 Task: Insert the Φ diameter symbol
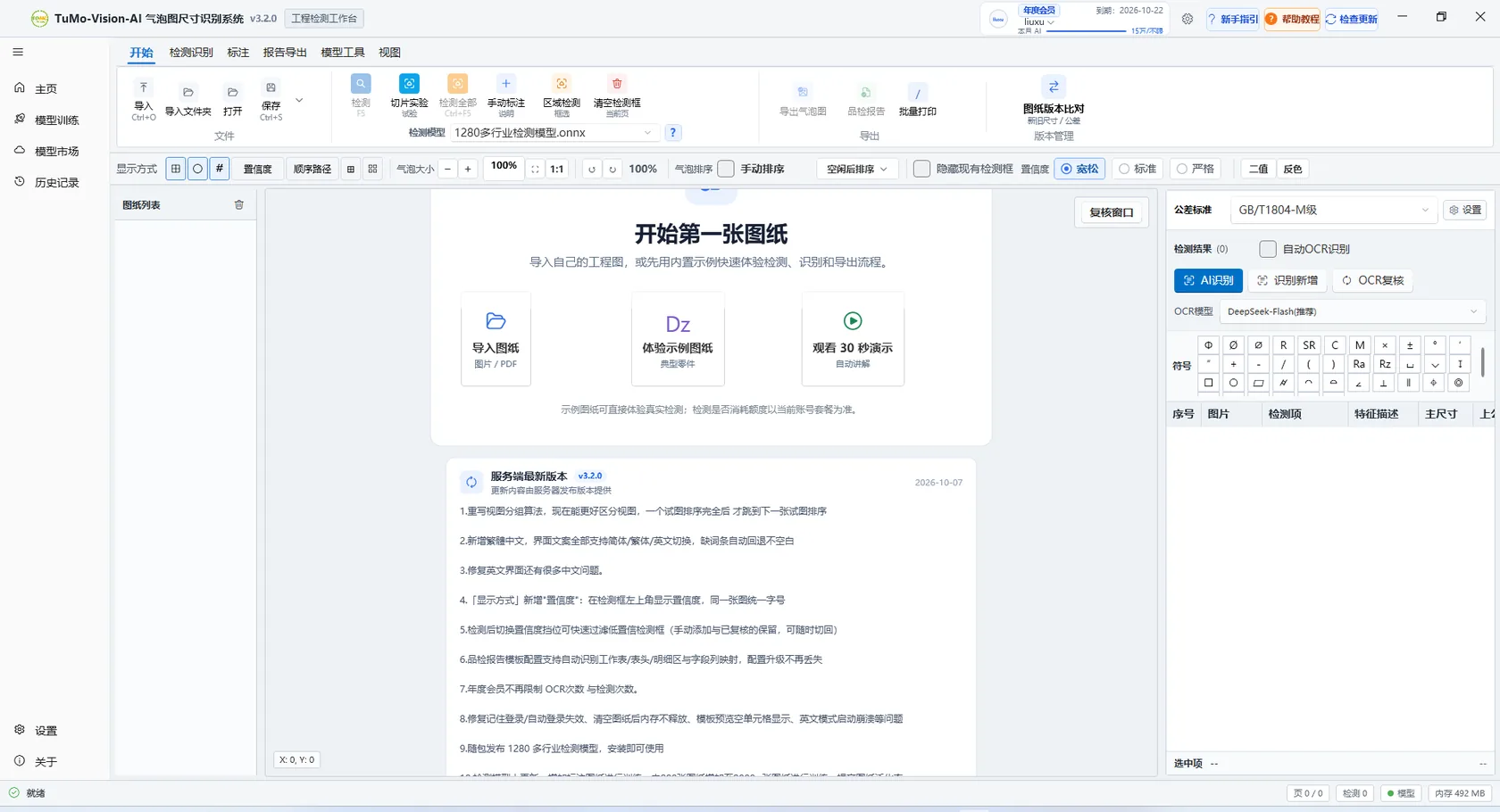coord(1208,344)
